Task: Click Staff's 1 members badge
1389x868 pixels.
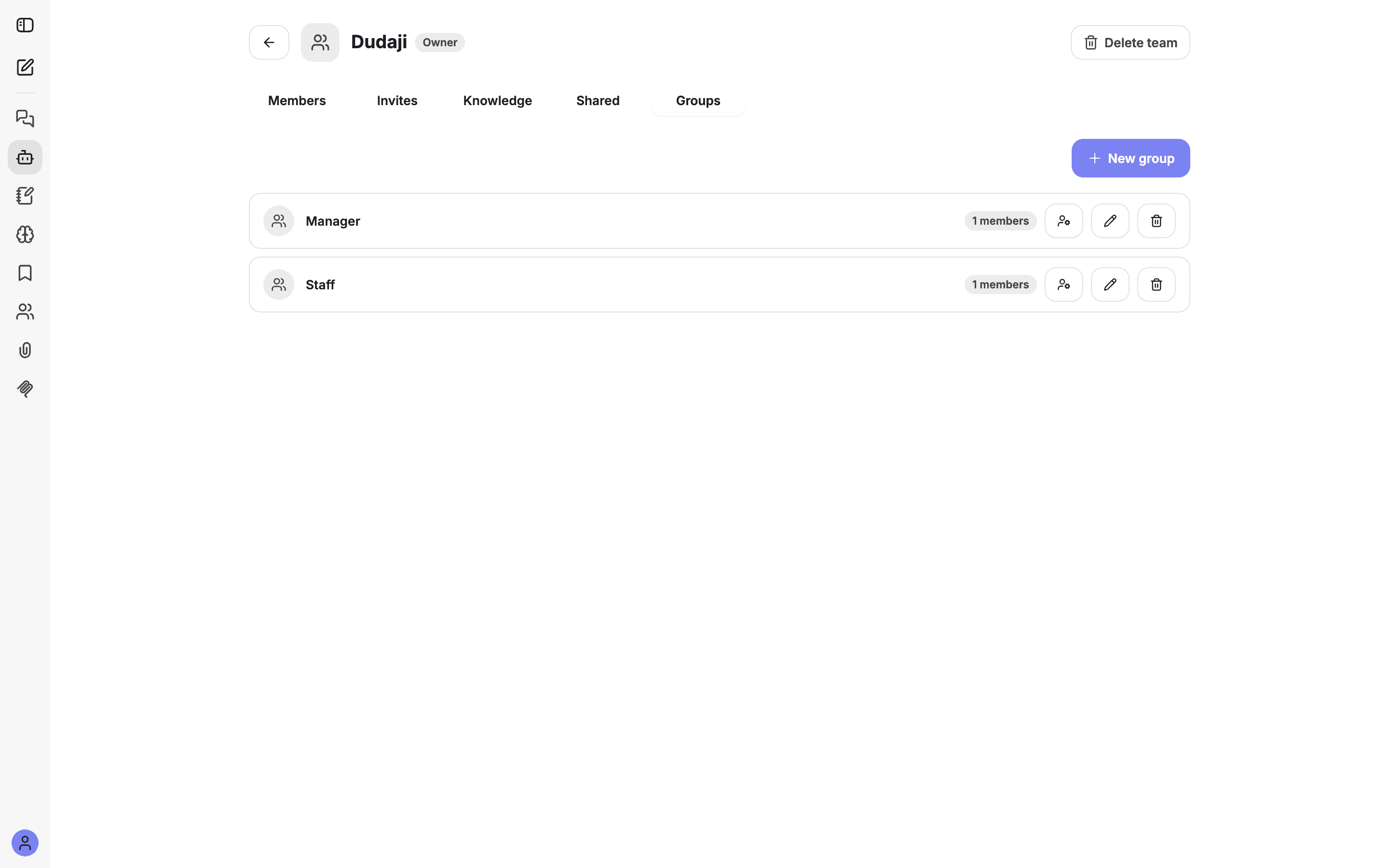Action: click(x=1000, y=285)
